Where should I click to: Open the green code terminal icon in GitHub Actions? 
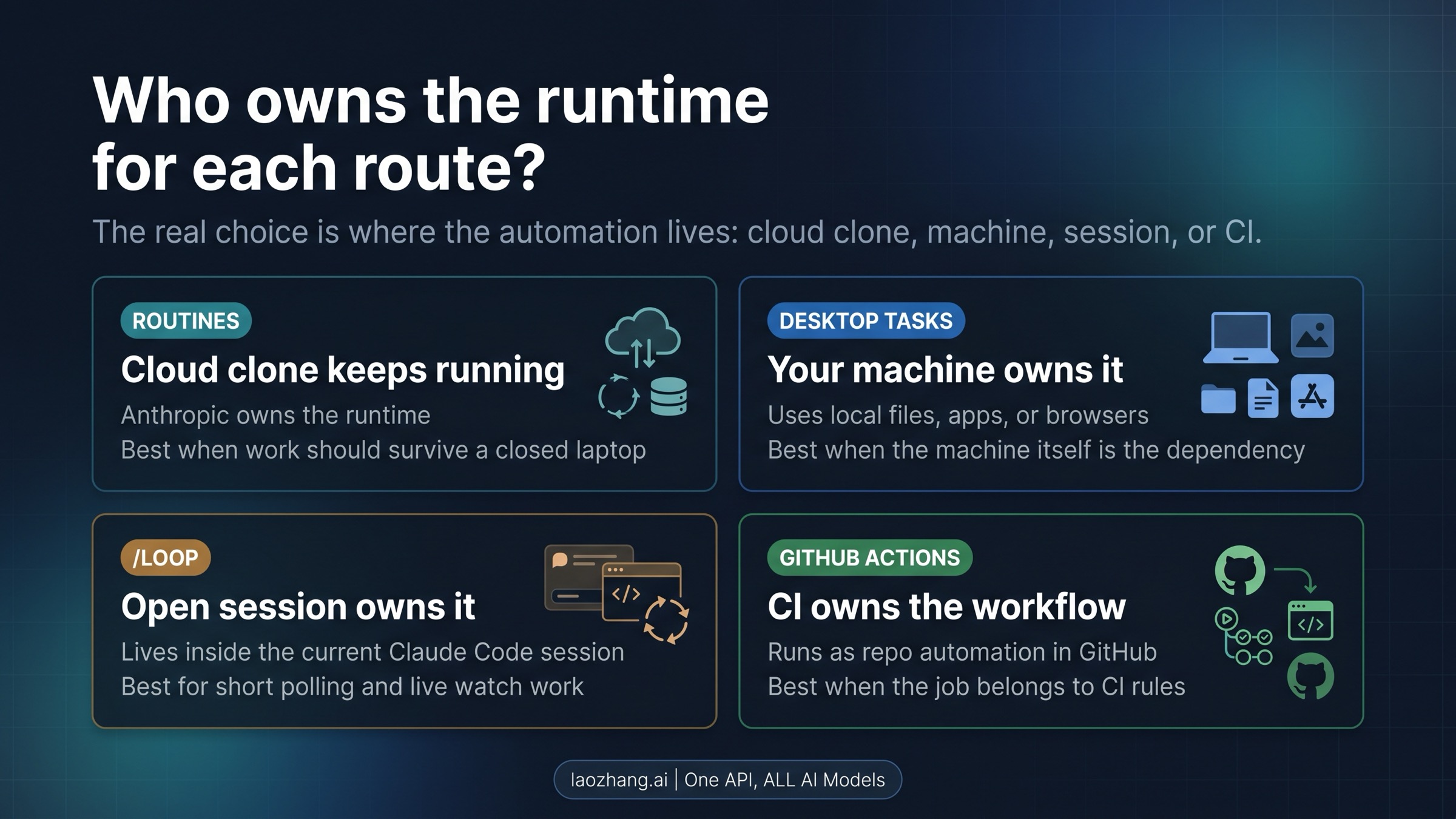pyautogui.click(x=1311, y=620)
